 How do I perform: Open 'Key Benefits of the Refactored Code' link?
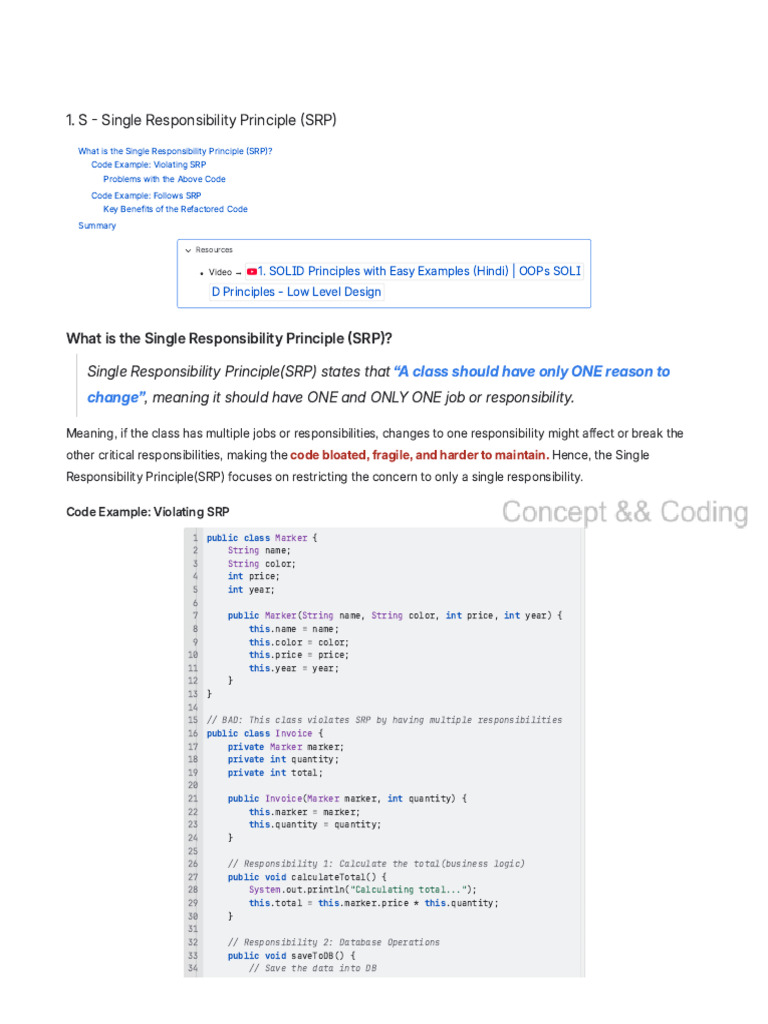(175, 209)
